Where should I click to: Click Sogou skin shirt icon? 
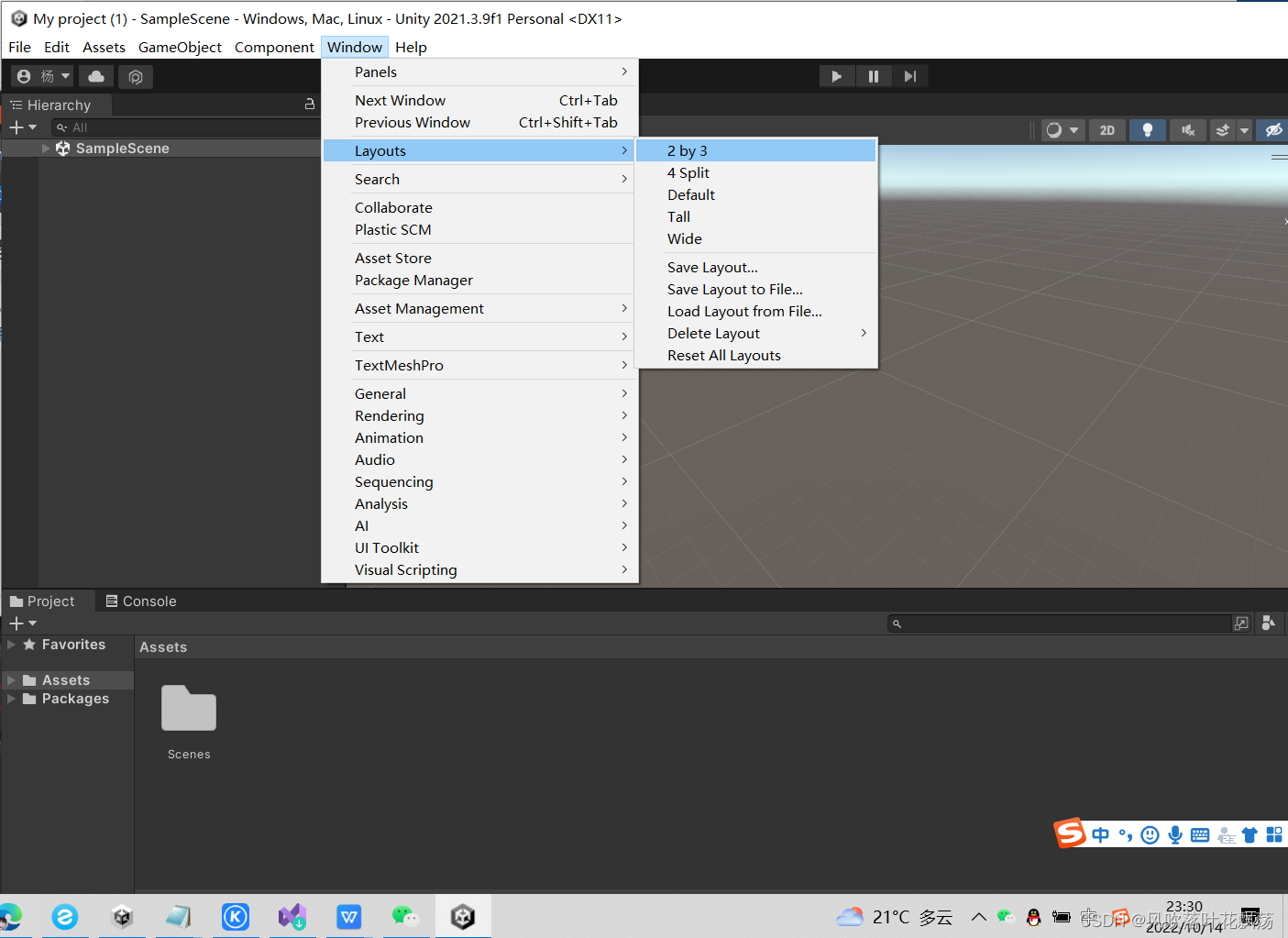(x=1249, y=834)
